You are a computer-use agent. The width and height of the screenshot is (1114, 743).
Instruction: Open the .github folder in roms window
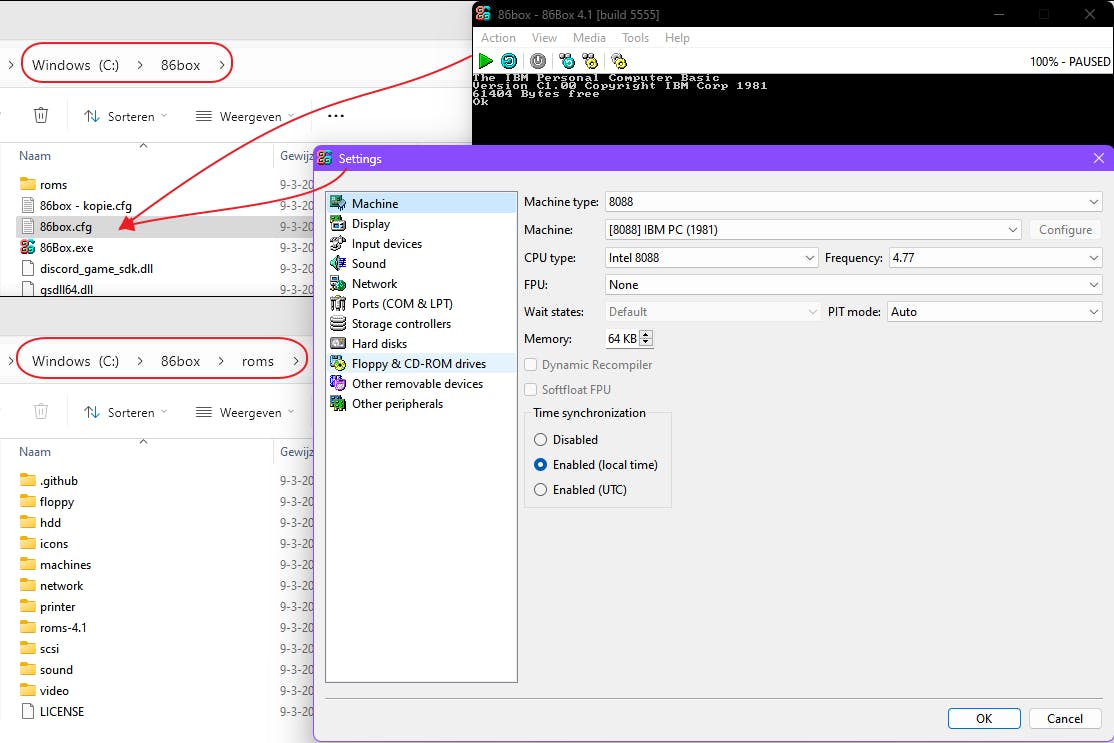pyautogui.click(x=59, y=481)
